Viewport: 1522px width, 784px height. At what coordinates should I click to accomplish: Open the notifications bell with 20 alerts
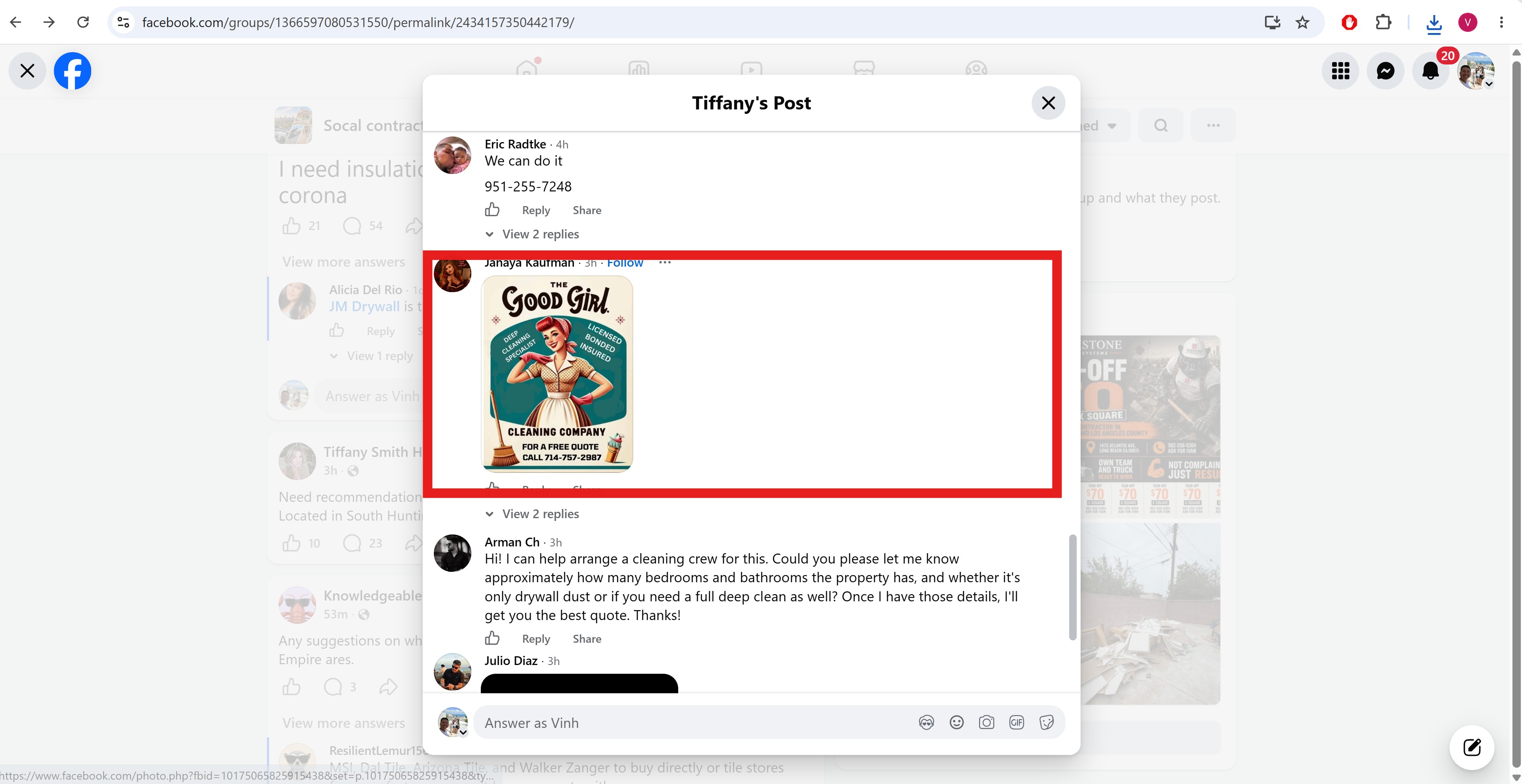[x=1430, y=71]
